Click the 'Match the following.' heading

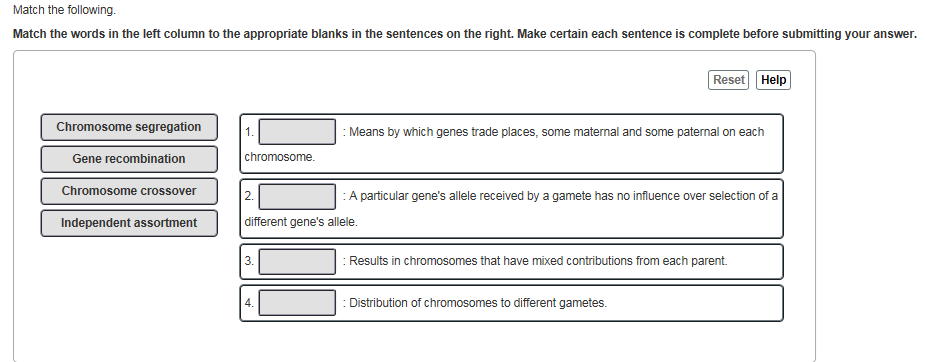click(x=64, y=10)
